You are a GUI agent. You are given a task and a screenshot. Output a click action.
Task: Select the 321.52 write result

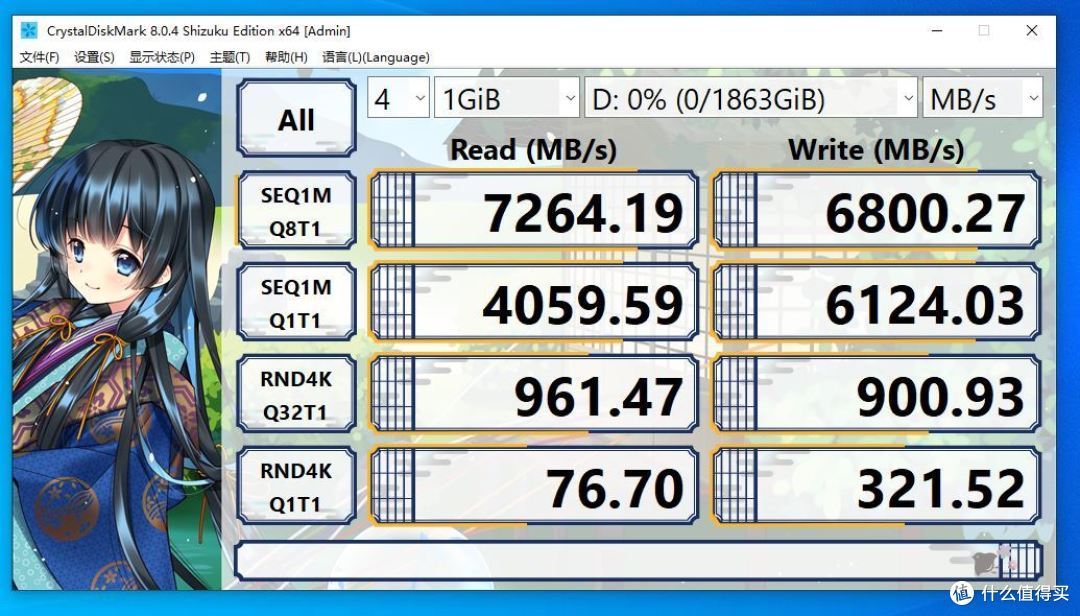click(876, 486)
